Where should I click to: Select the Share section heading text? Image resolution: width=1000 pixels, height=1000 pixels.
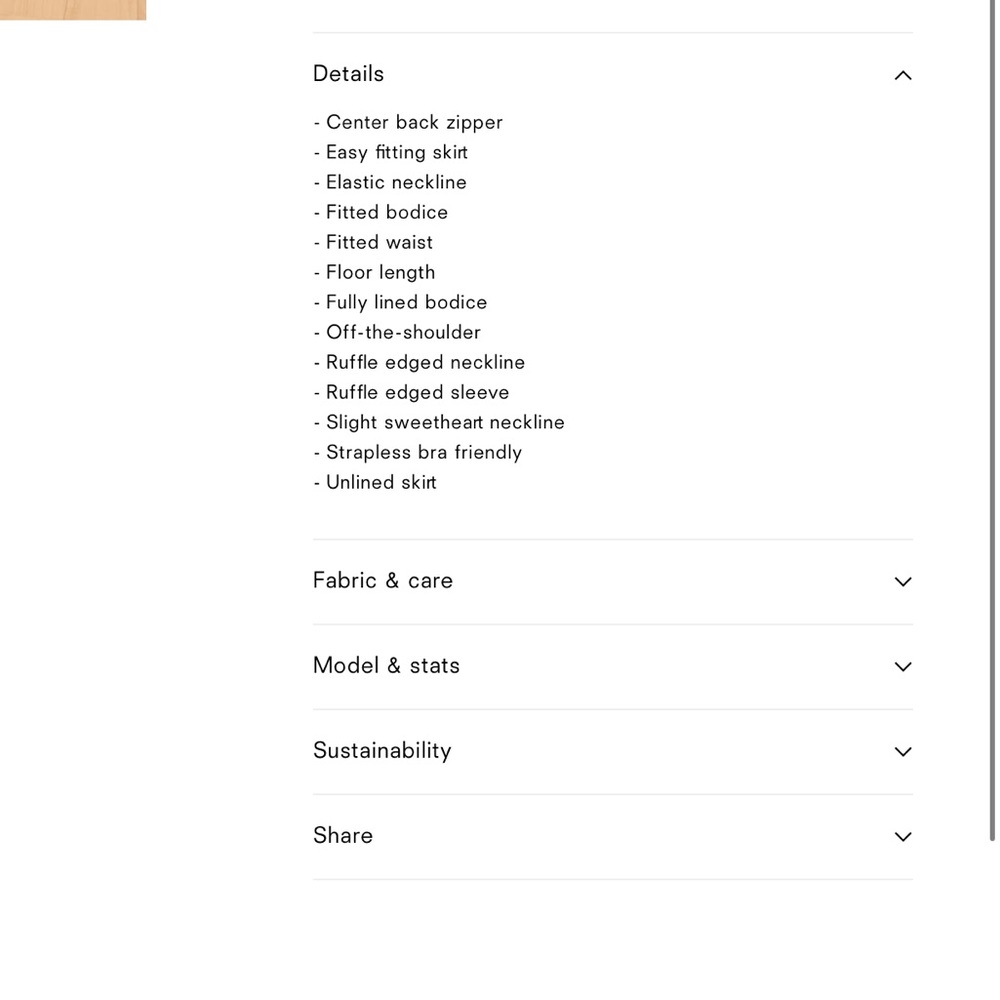[342, 835]
